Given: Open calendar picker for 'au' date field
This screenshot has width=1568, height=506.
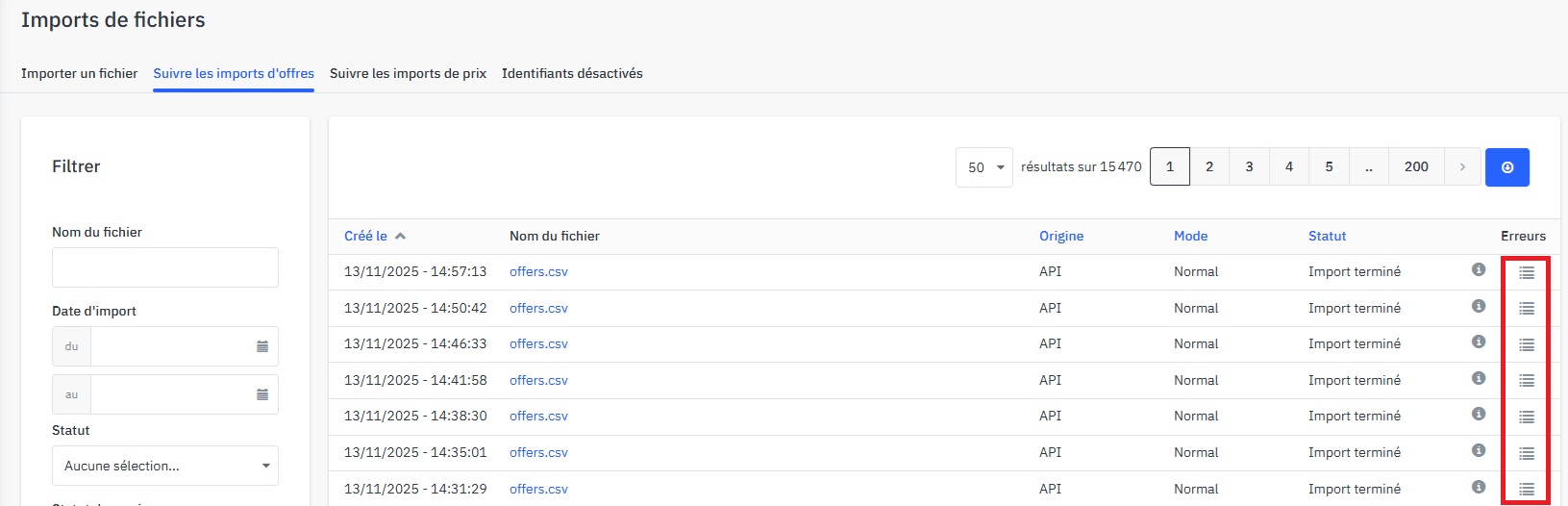Looking at the screenshot, I should pos(262,394).
